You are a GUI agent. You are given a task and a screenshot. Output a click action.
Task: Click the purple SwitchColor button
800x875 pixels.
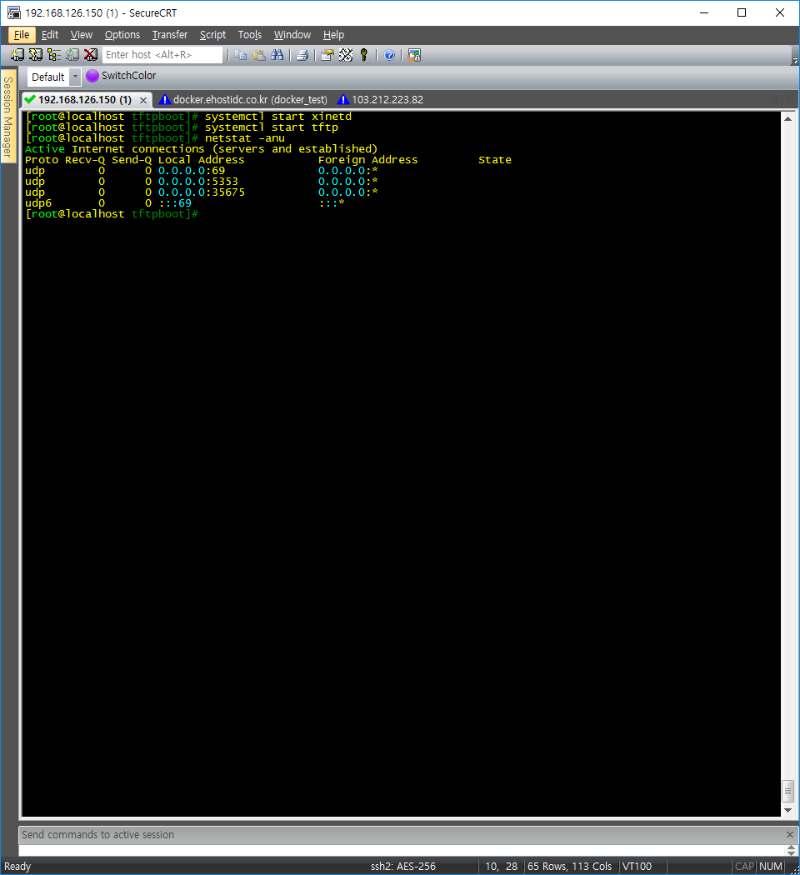[x=120, y=76]
